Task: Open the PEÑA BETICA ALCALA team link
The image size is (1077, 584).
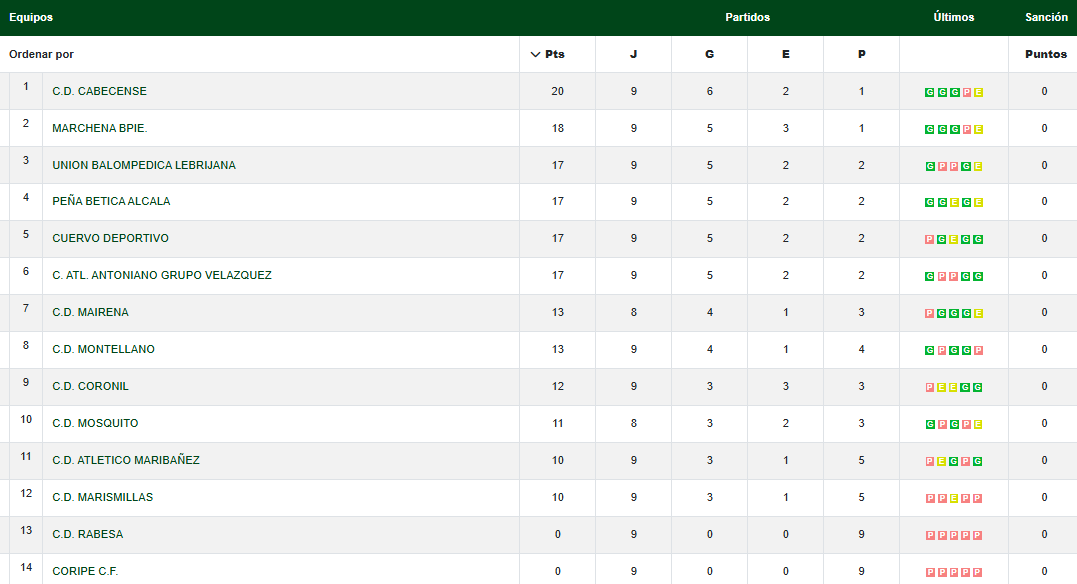Action: (111, 201)
